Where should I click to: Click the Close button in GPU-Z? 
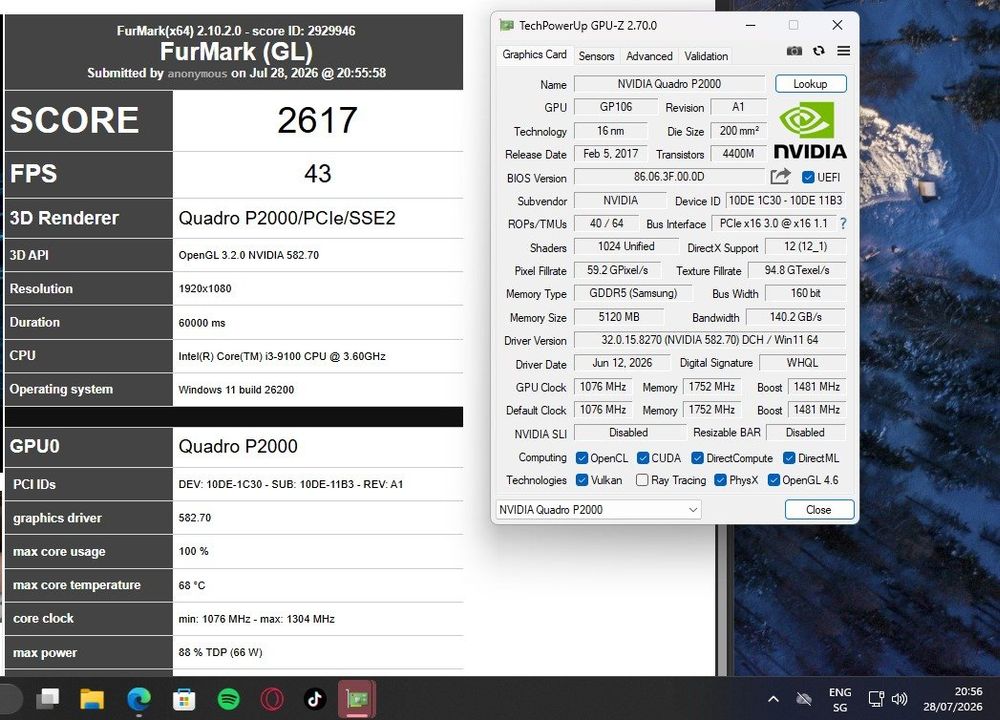point(819,510)
